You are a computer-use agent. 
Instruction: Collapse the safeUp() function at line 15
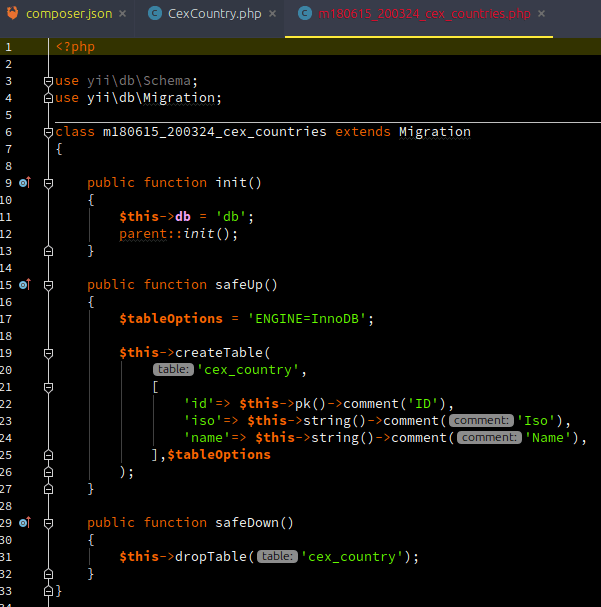pyautogui.click(x=48, y=286)
